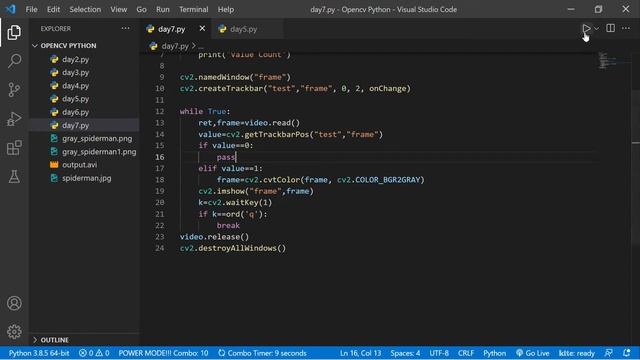Open the Help menu
The height and width of the screenshot is (360, 640).
(225, 9)
